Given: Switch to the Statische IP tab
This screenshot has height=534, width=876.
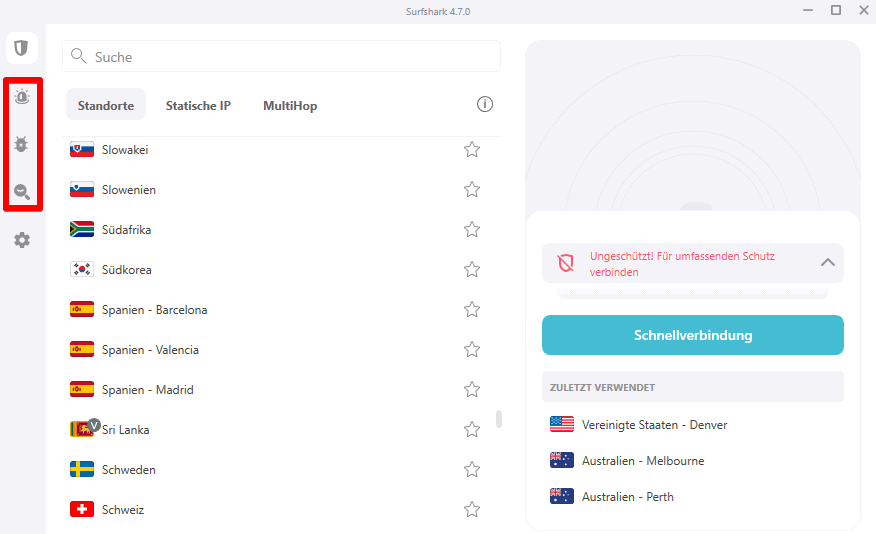Looking at the screenshot, I should coord(198,105).
